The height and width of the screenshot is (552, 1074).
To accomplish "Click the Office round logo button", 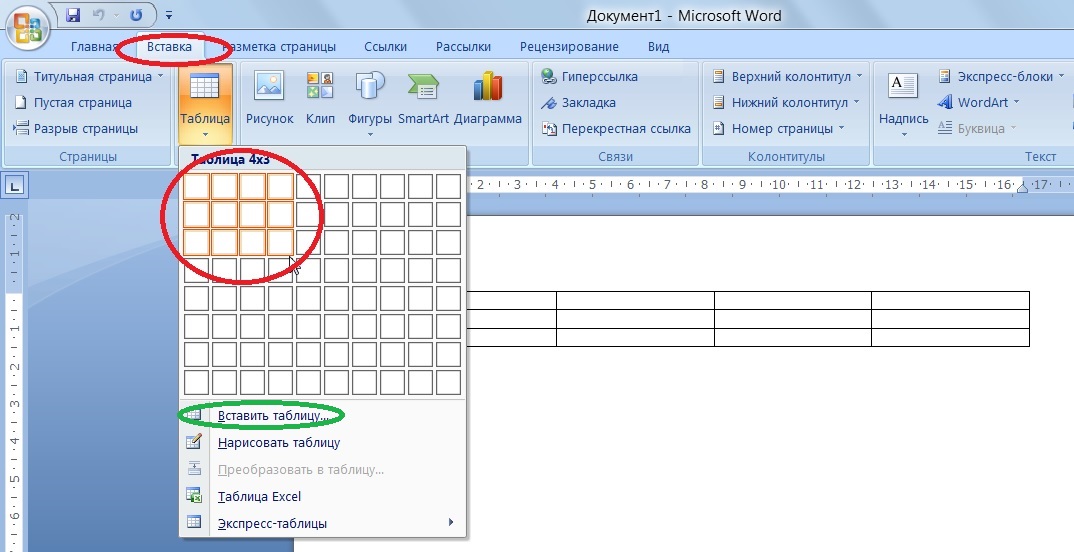I will [27, 27].
